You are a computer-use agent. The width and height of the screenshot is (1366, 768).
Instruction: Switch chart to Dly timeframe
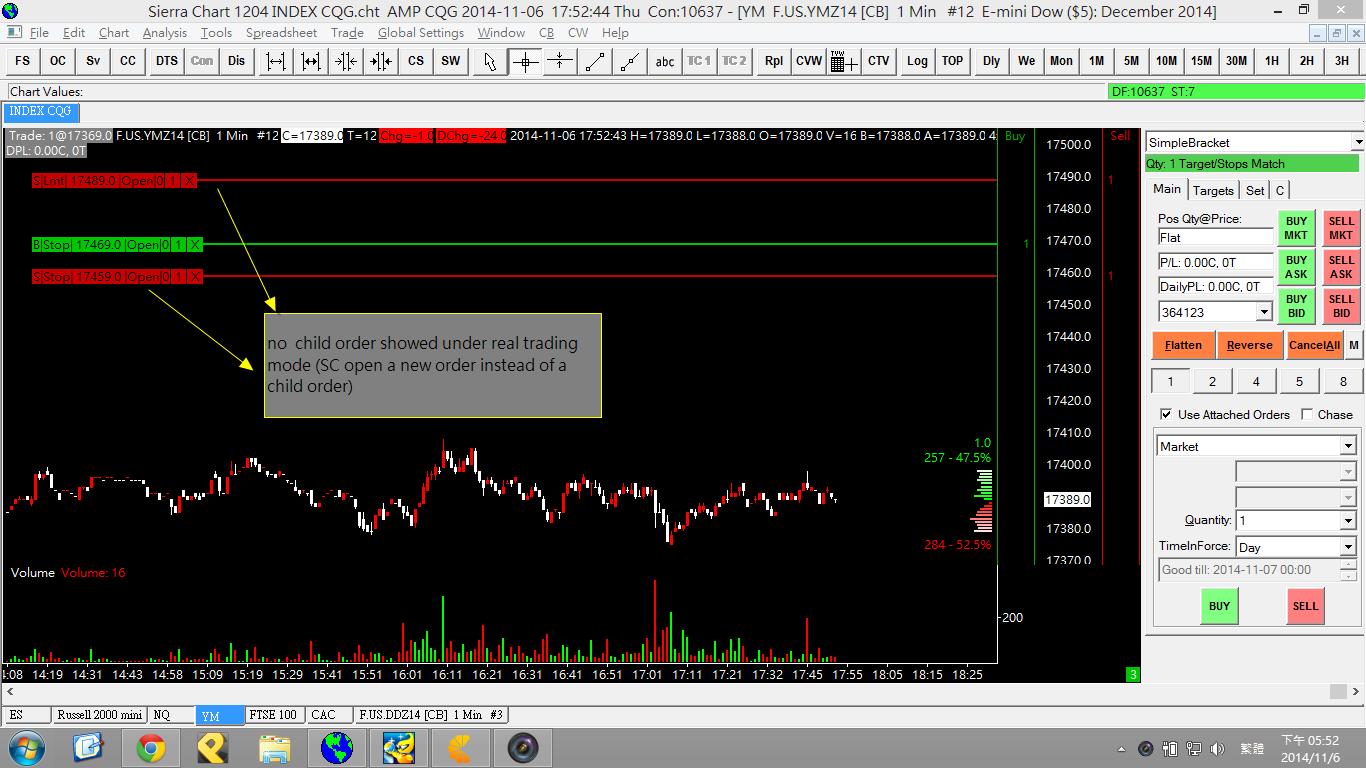[991, 61]
